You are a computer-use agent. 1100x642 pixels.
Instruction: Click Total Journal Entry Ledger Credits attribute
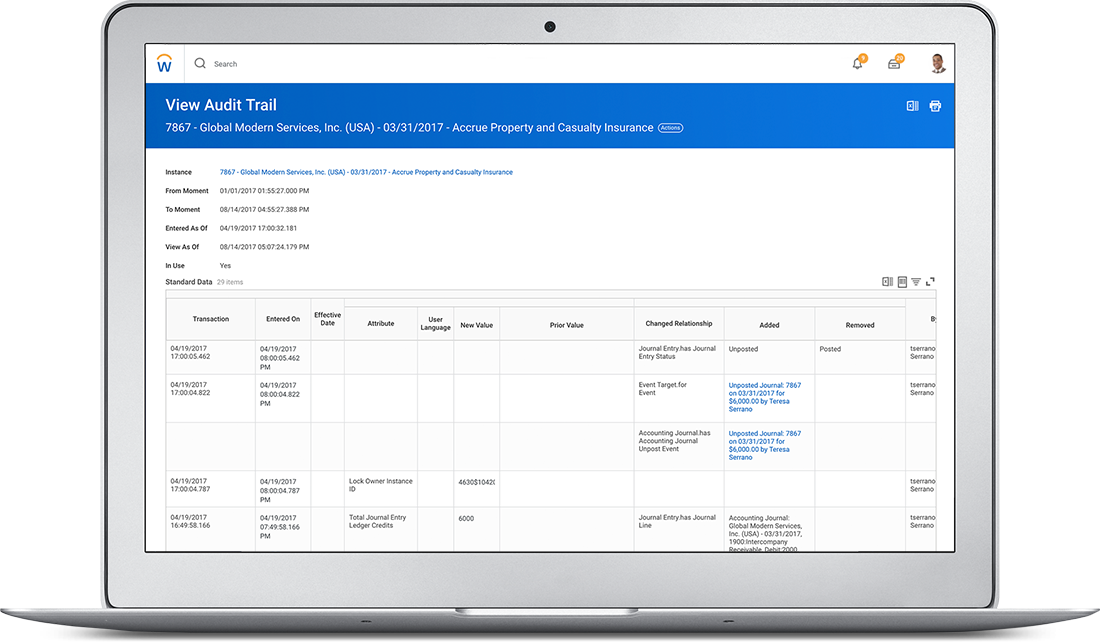(377, 521)
